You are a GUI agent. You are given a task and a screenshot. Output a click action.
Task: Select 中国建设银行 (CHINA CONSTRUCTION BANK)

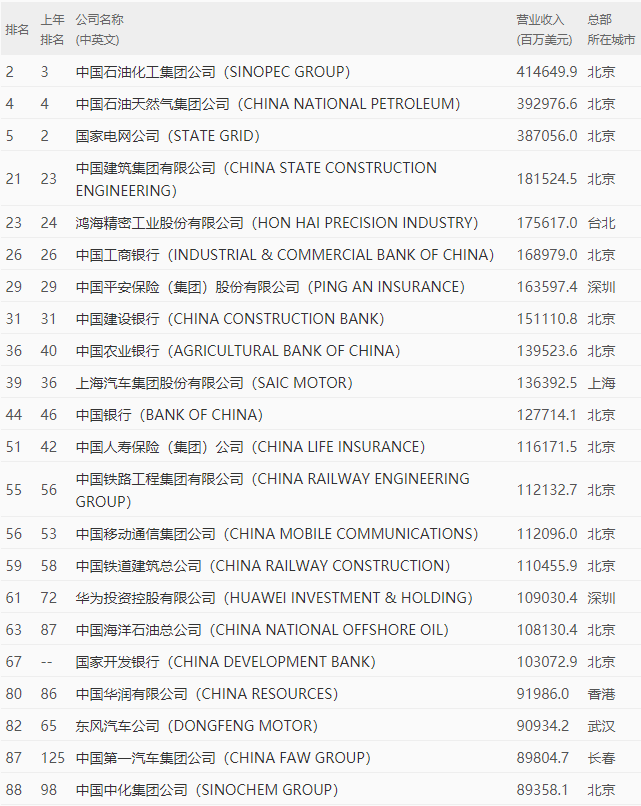pyautogui.click(x=230, y=319)
